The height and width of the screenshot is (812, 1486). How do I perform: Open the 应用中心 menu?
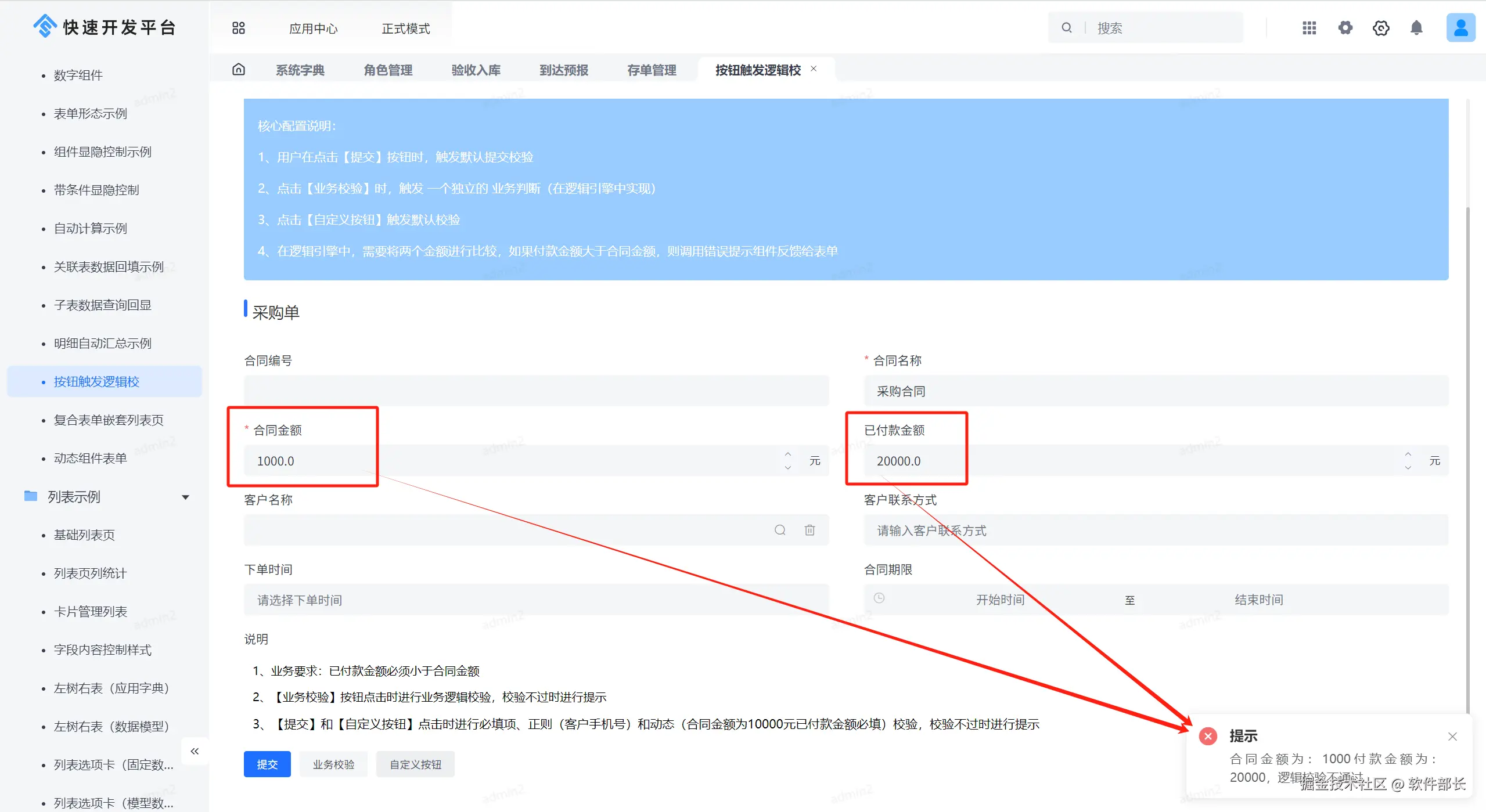[313, 28]
